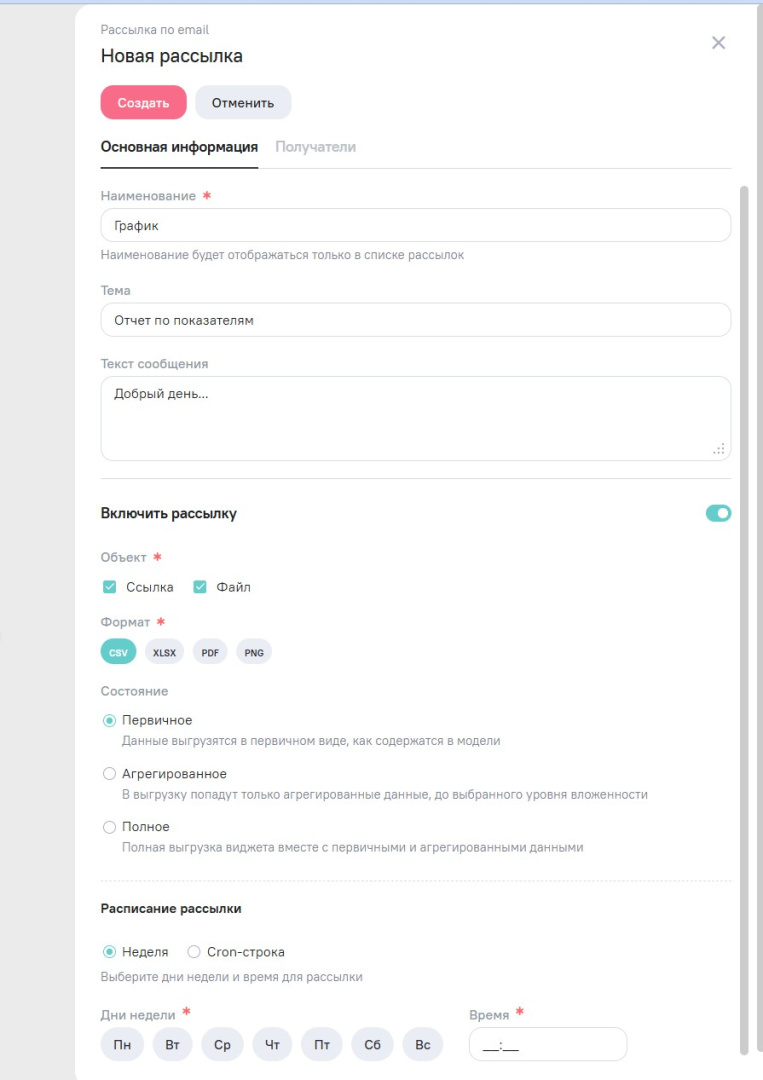The image size is (763, 1080).
Task: Choose the PDF format chip
Action: click(210, 653)
